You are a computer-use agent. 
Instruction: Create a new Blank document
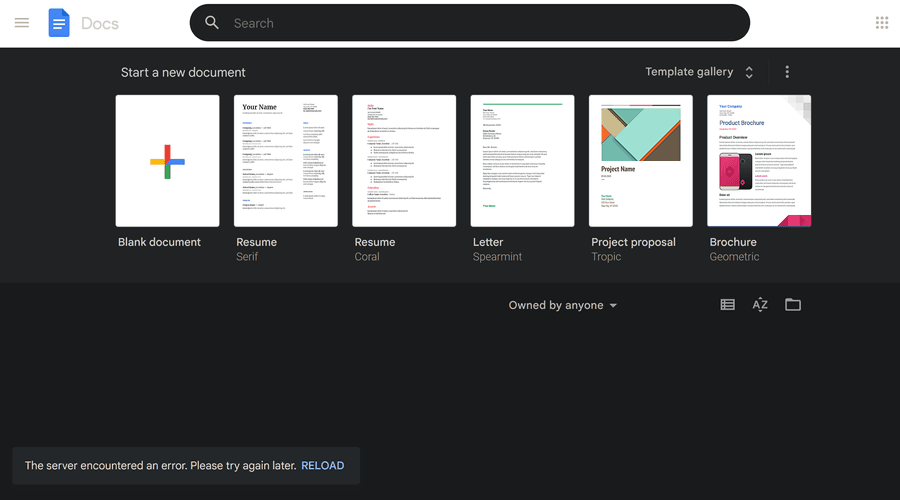coord(167,161)
